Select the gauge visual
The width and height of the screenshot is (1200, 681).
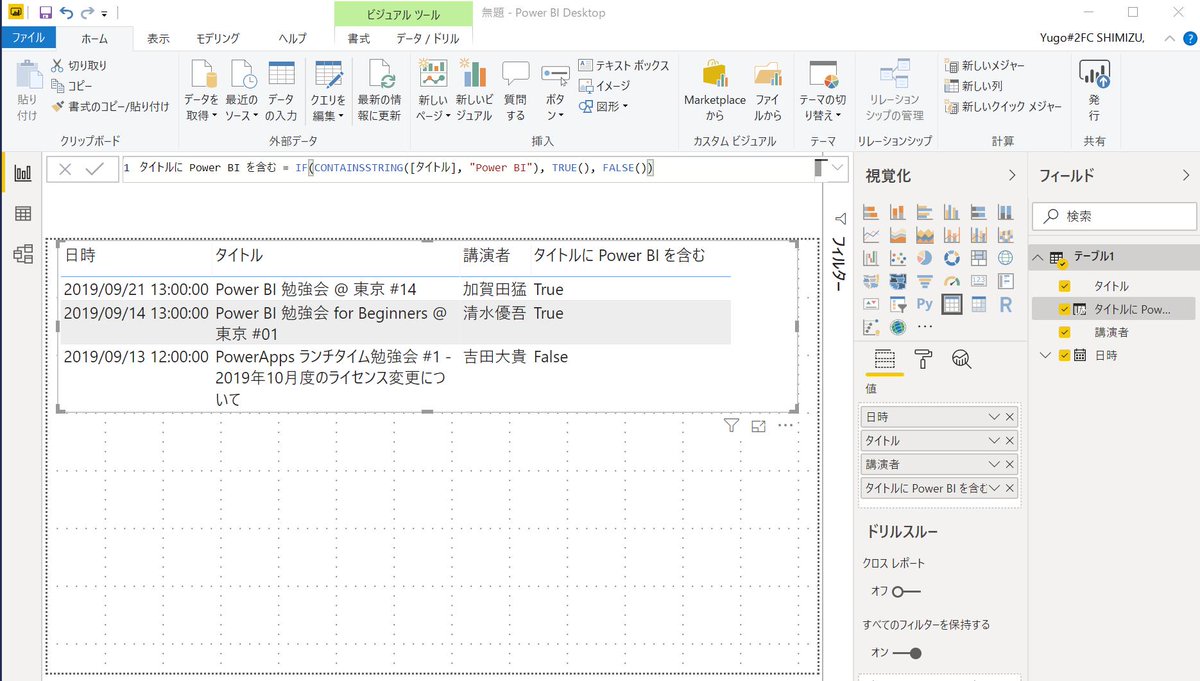click(952, 281)
